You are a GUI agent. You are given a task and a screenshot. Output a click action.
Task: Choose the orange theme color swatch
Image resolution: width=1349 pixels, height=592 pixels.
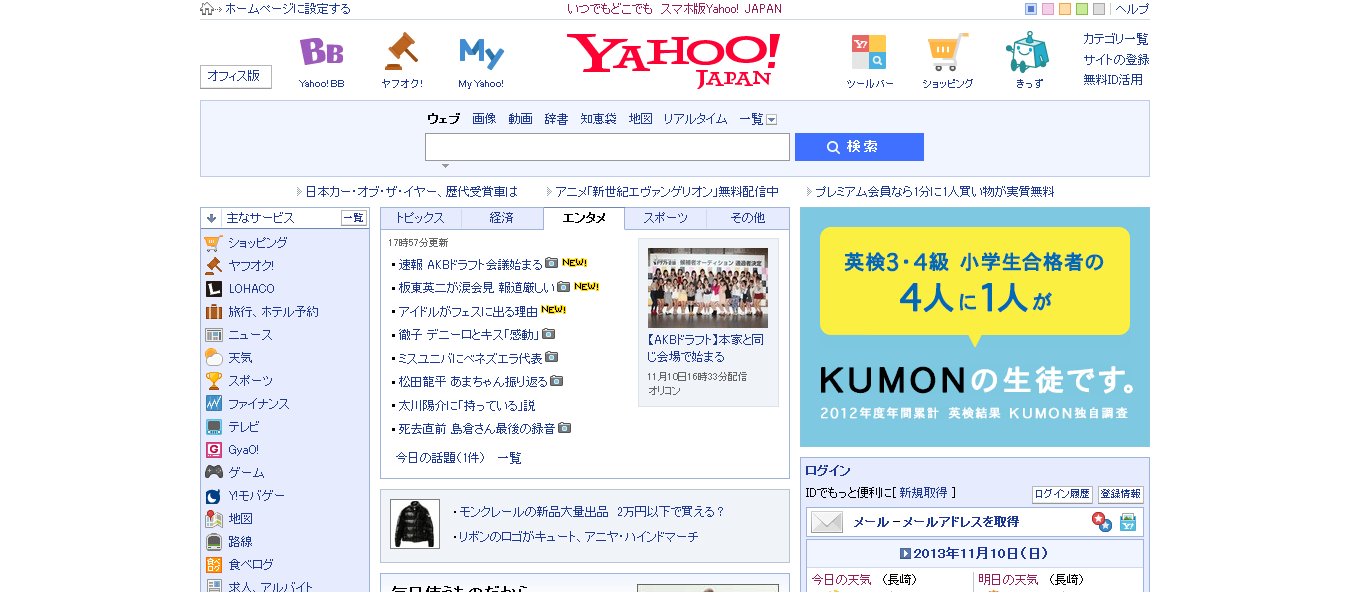(x=1065, y=9)
